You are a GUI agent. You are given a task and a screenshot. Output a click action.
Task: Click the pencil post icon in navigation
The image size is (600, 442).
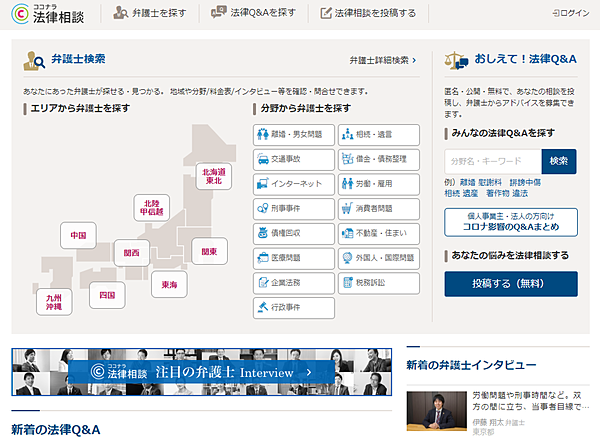326,13
